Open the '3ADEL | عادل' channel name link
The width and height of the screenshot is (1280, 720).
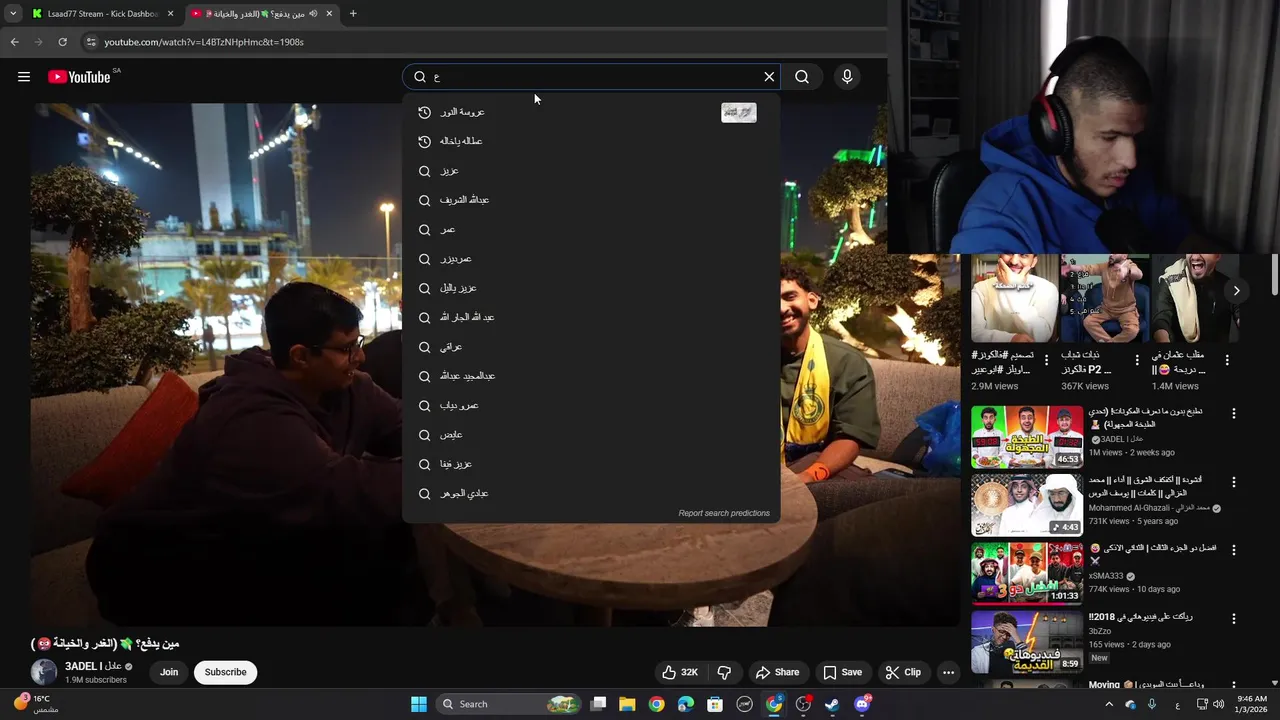[93, 666]
